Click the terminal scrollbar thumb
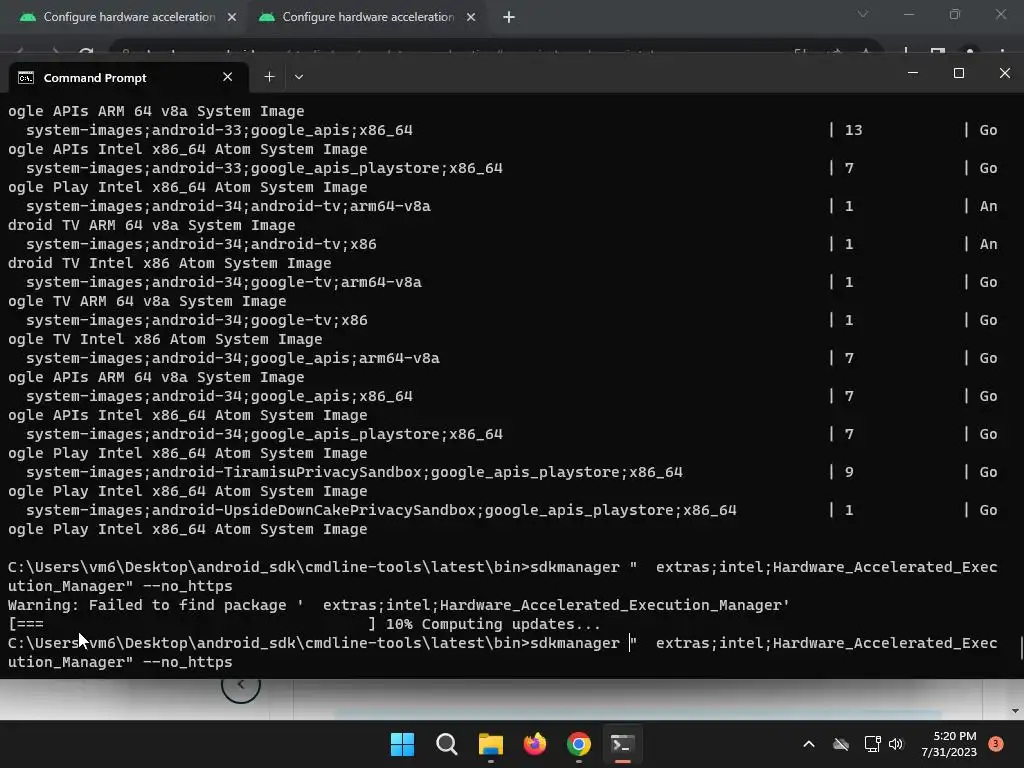This screenshot has height=768, width=1024. click(x=1021, y=648)
